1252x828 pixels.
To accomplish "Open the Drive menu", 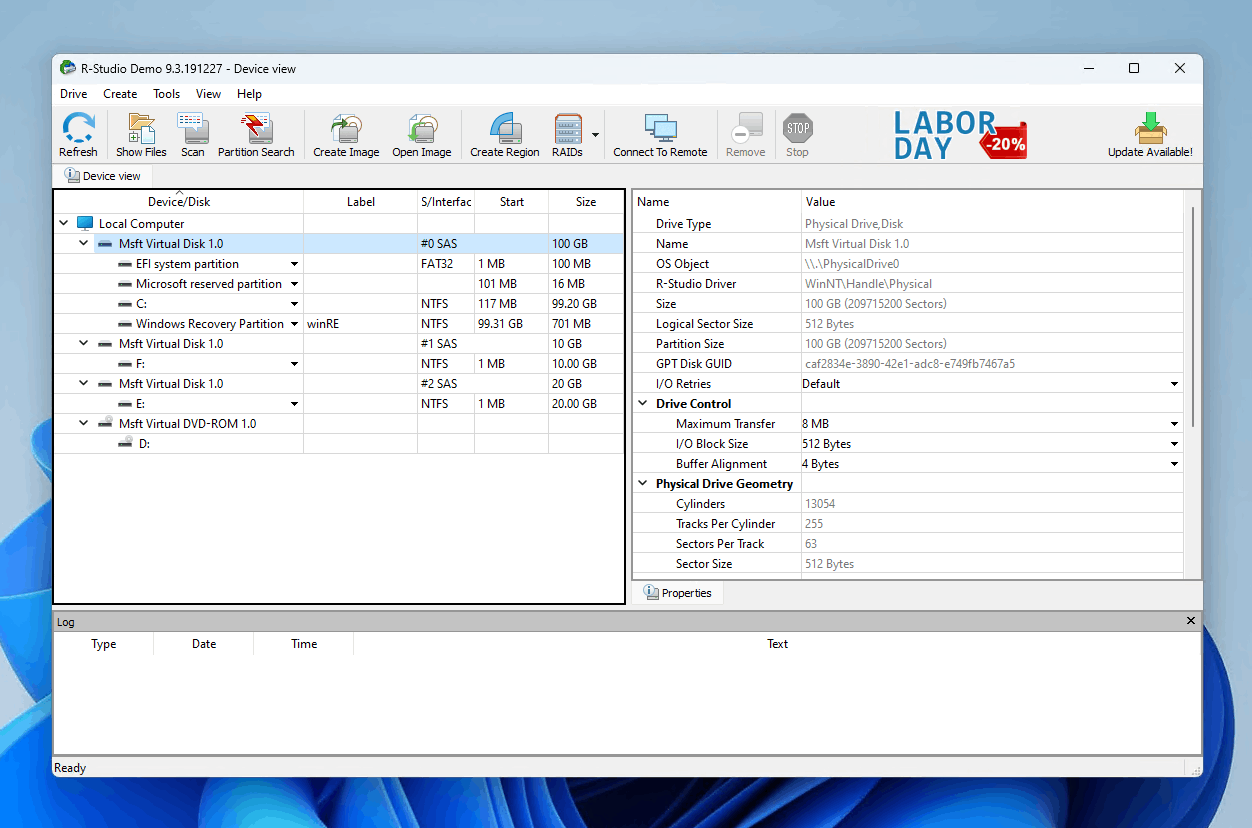I will click(x=74, y=94).
